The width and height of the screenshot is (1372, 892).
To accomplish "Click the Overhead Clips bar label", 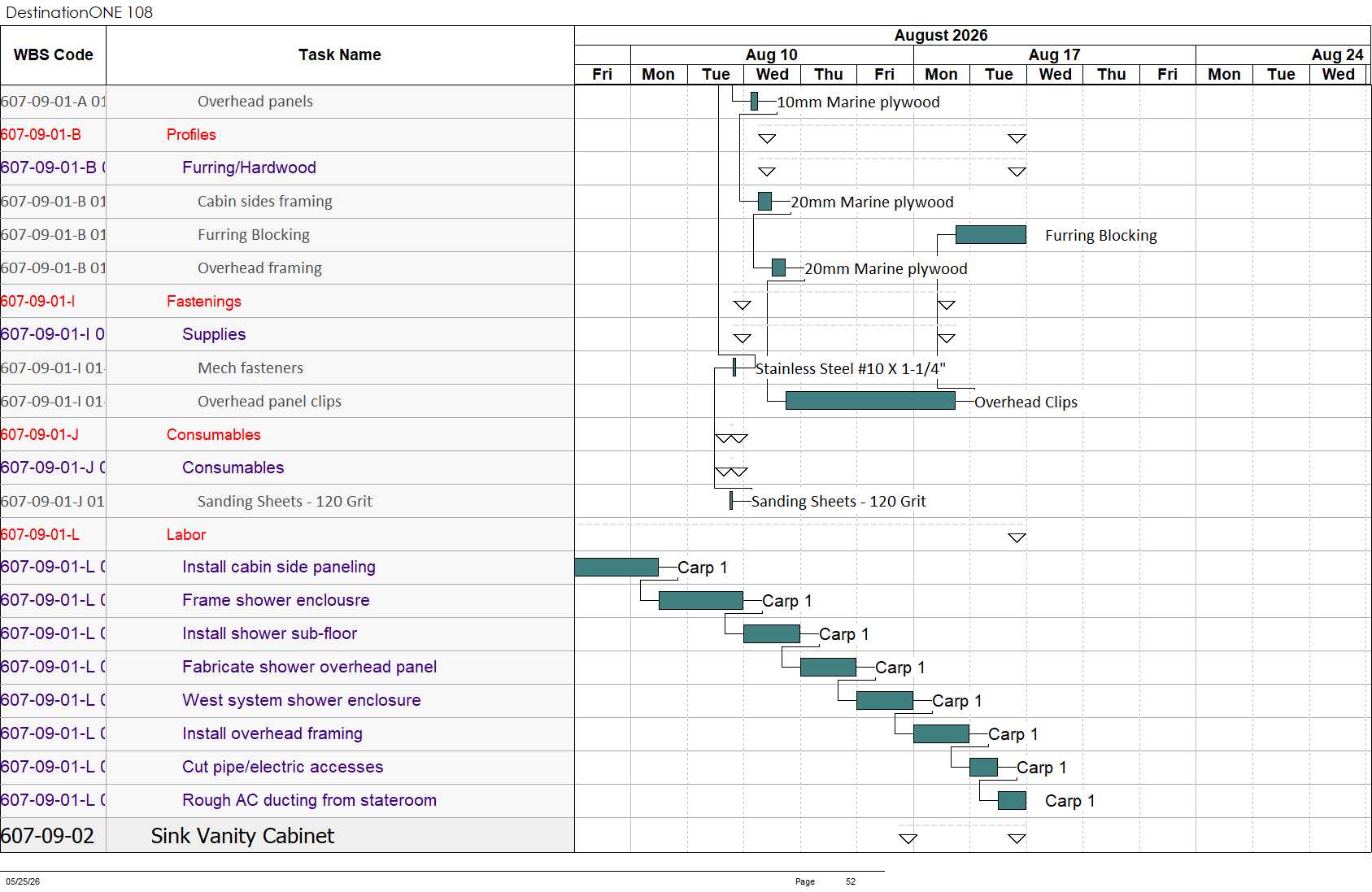I will pos(1026,402).
